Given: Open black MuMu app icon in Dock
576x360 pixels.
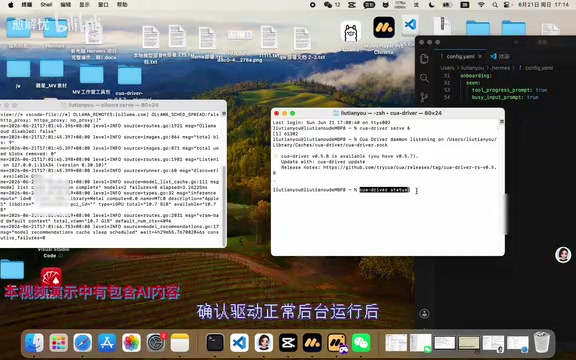Looking at the screenshot, I should (x=312, y=343).
